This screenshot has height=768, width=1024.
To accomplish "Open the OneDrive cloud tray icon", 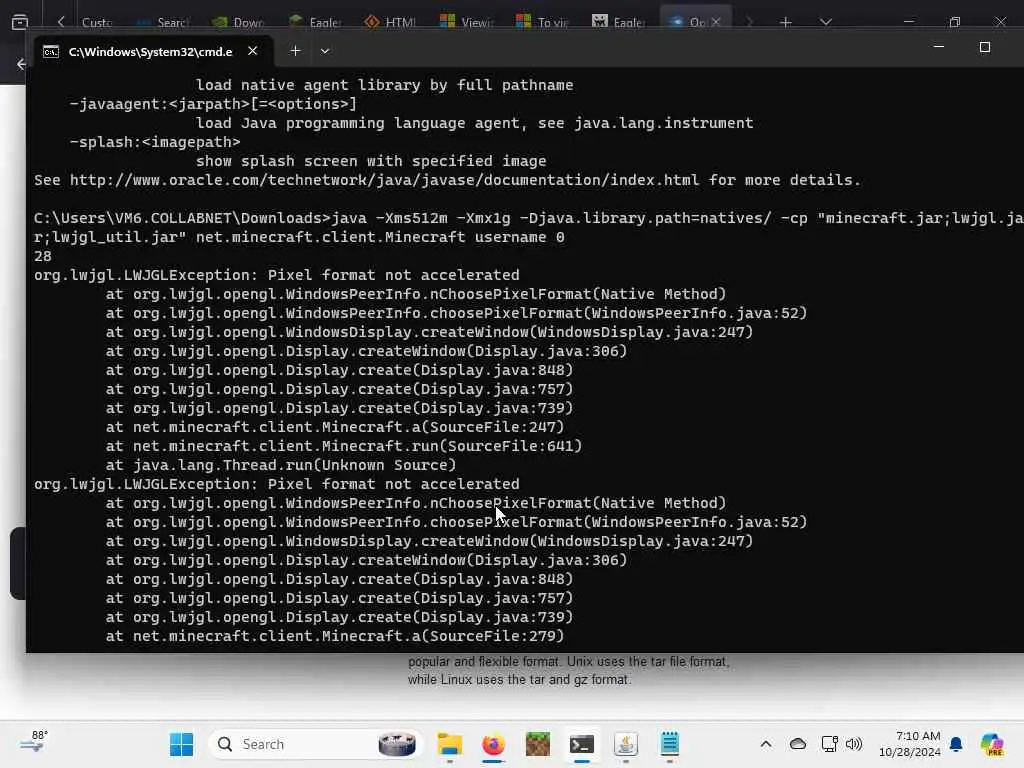I will tap(797, 744).
